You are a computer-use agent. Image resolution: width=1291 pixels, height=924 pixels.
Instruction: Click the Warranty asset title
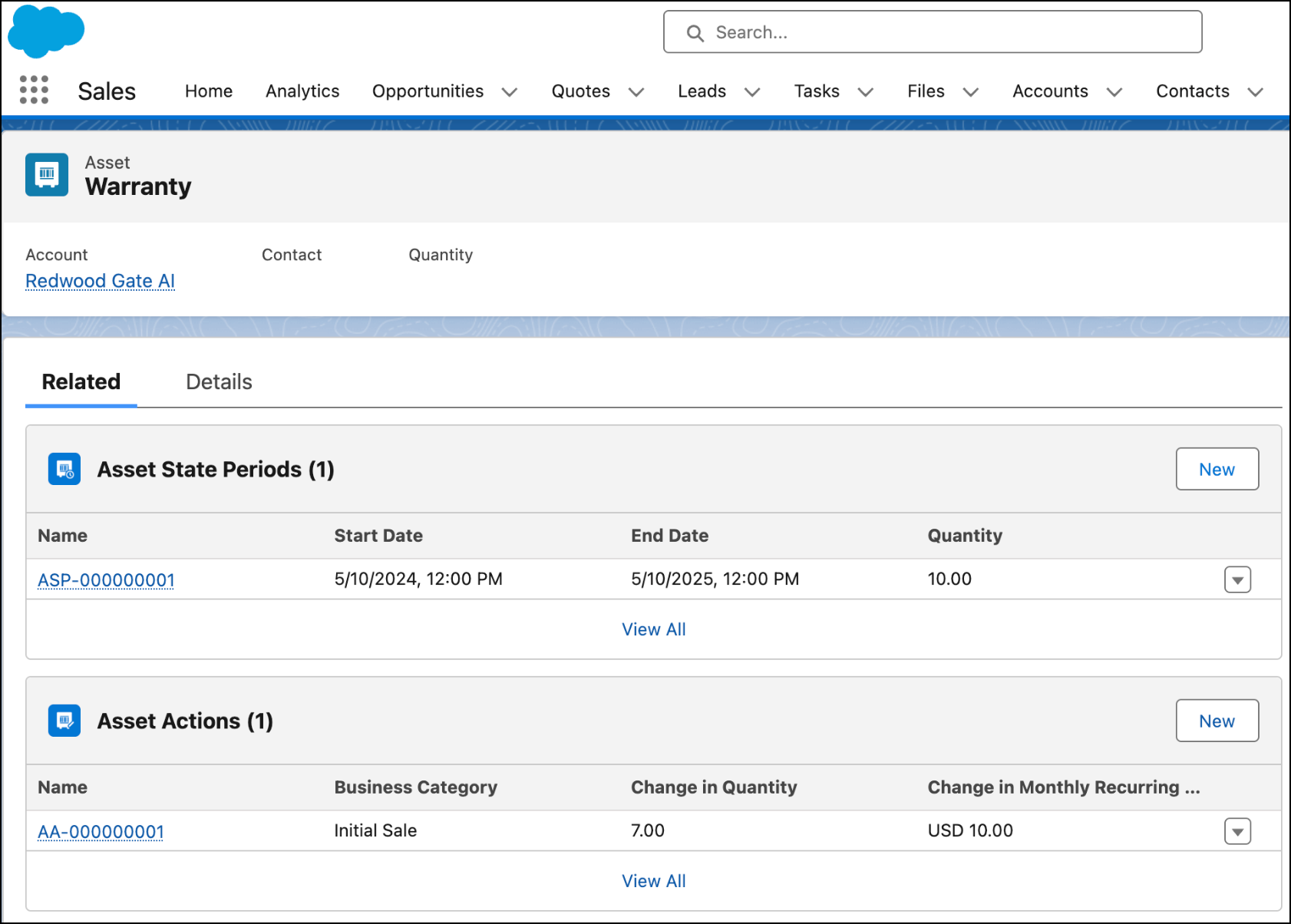click(138, 186)
